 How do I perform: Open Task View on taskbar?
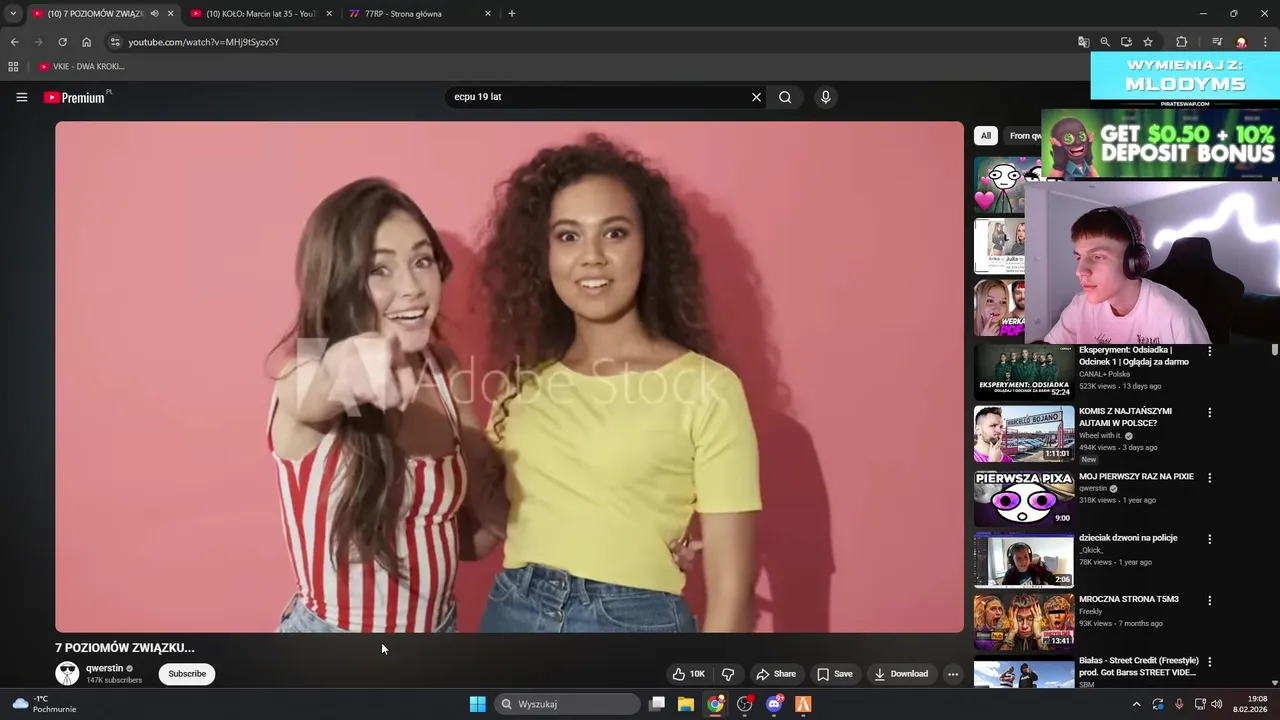pos(657,704)
